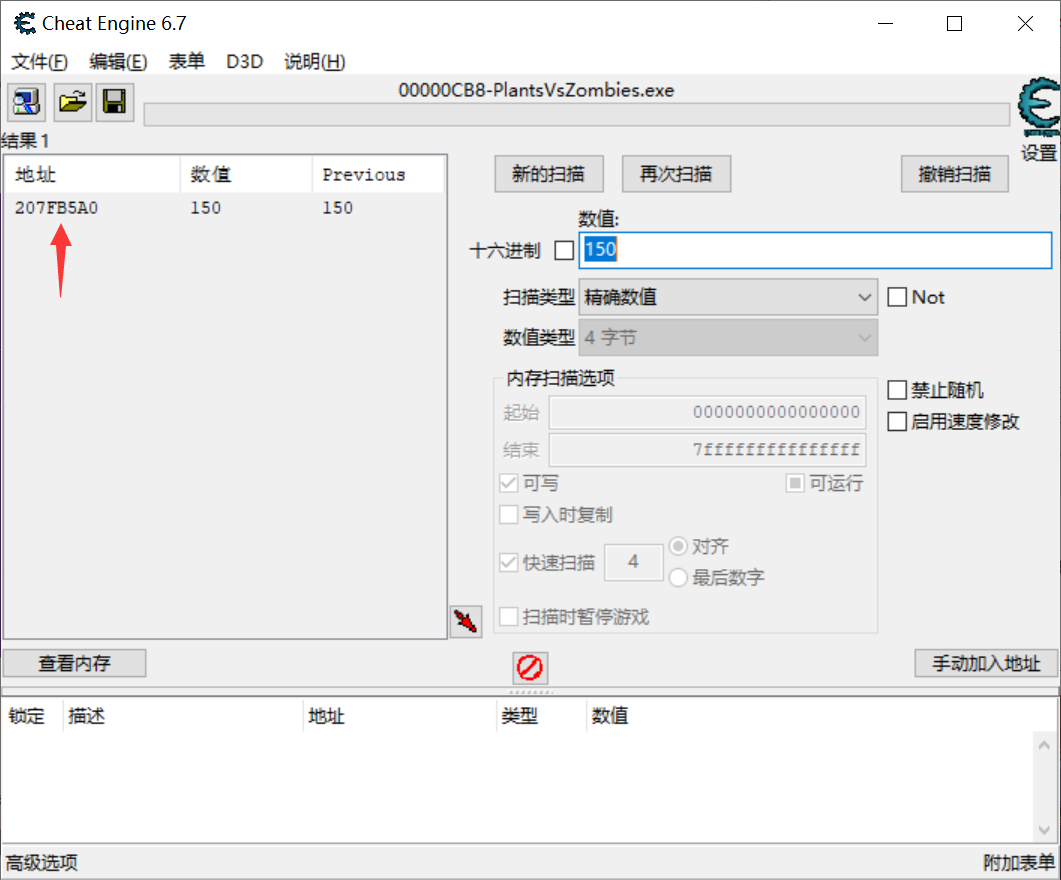This screenshot has height=880, width=1061.
Task: Click 高级选项 in the status bar
Action: [x=42, y=863]
